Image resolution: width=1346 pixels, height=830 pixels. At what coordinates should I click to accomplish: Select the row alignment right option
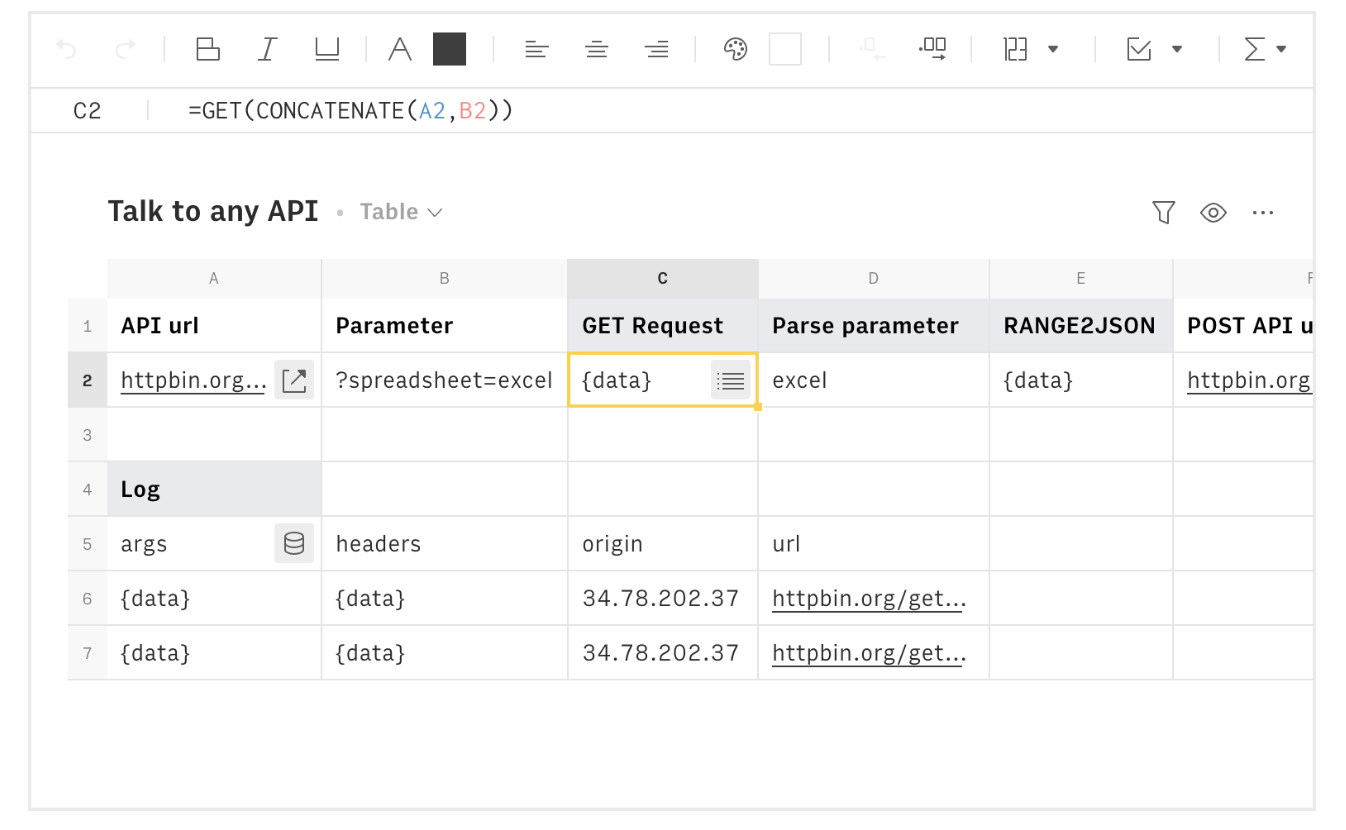click(657, 48)
